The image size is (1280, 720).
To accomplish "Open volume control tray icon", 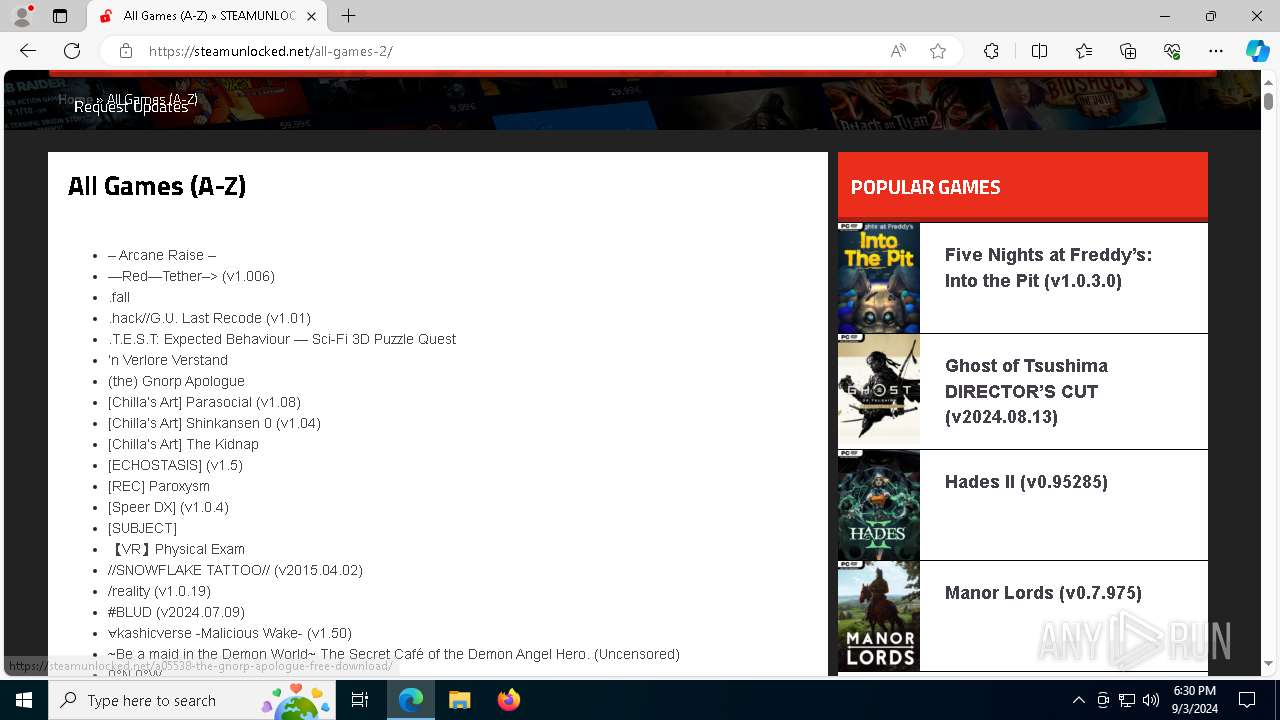I will (1150, 700).
